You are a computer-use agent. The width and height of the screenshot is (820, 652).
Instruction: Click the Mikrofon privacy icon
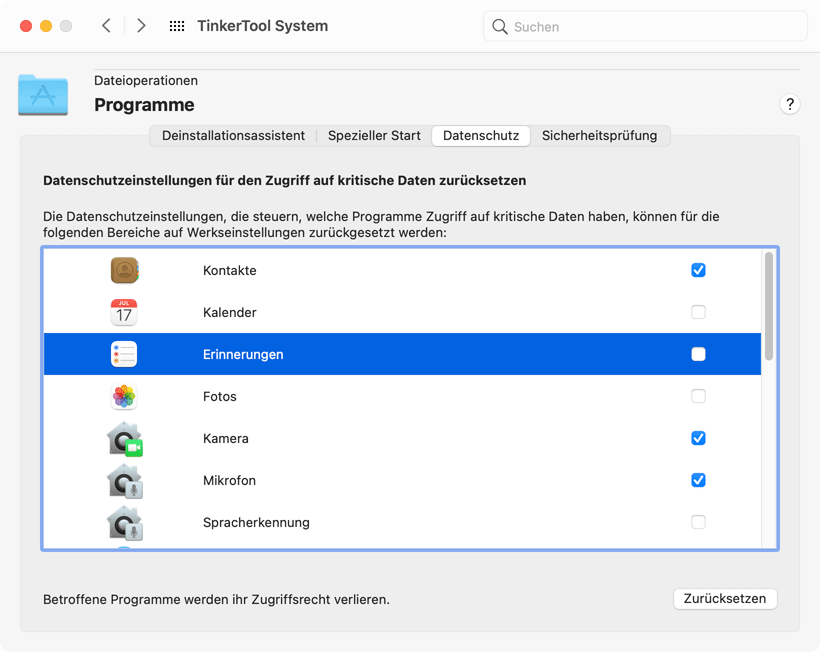click(125, 481)
